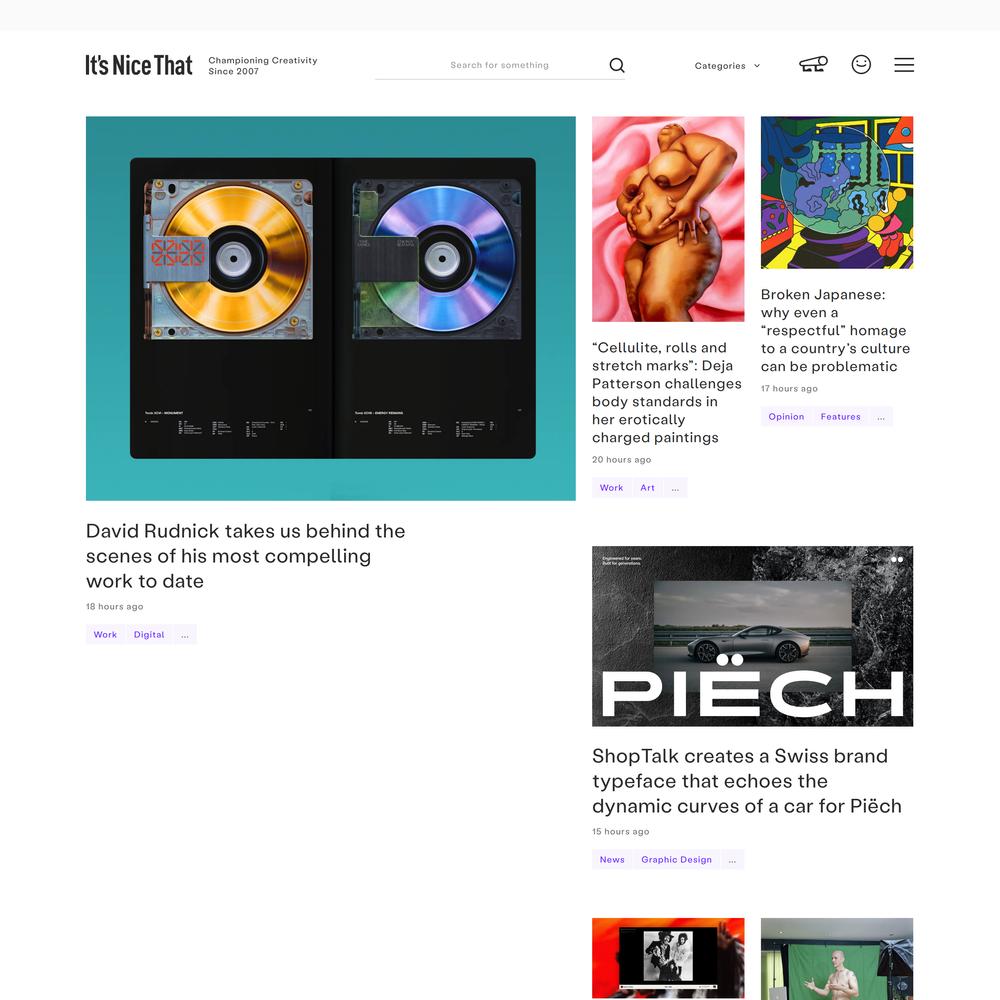The image size is (1000, 1000).
Task: Open the Piëch car article thumbnail
Action: [x=753, y=636]
